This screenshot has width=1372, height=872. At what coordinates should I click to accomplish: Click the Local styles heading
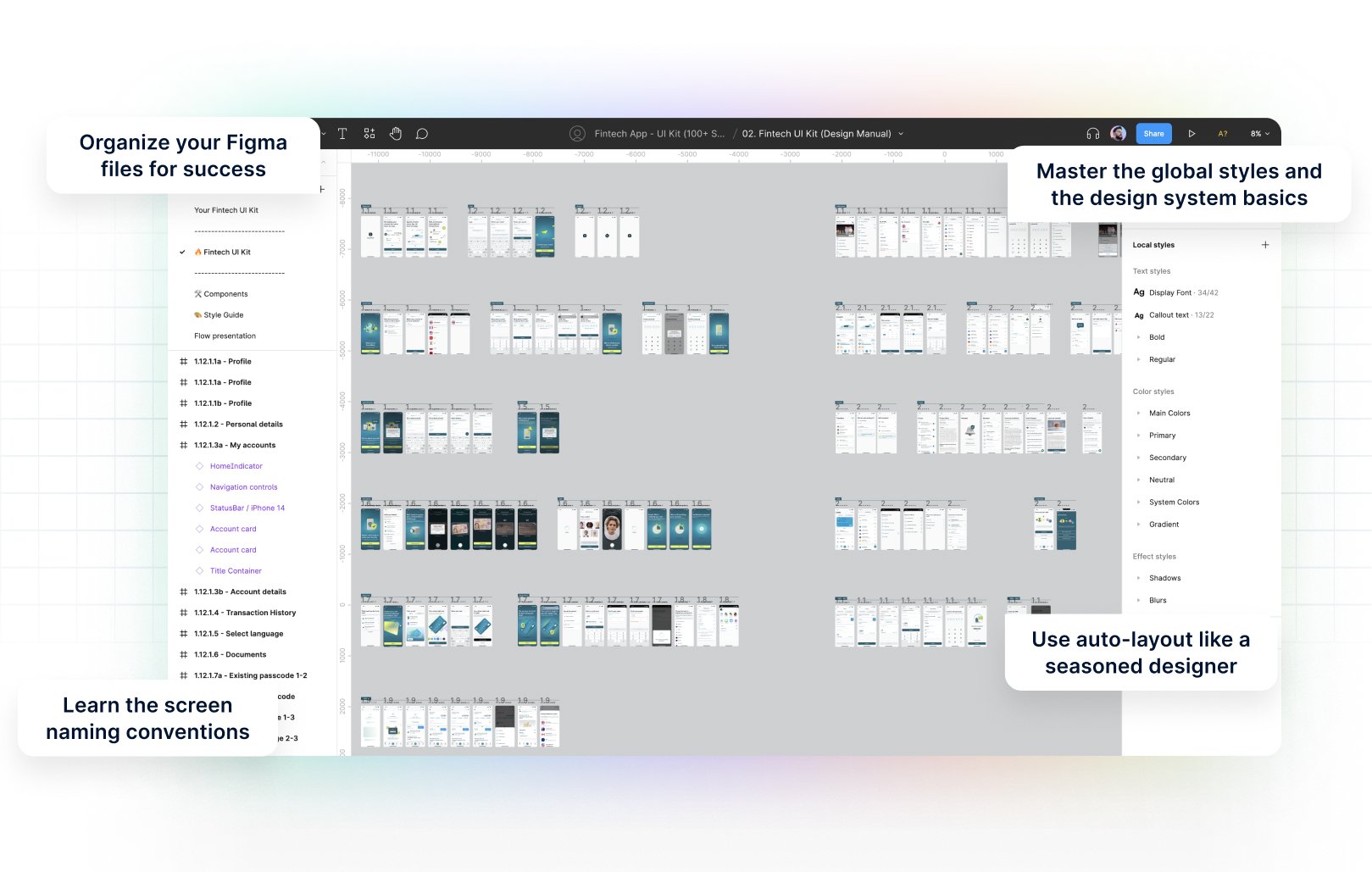(1153, 245)
